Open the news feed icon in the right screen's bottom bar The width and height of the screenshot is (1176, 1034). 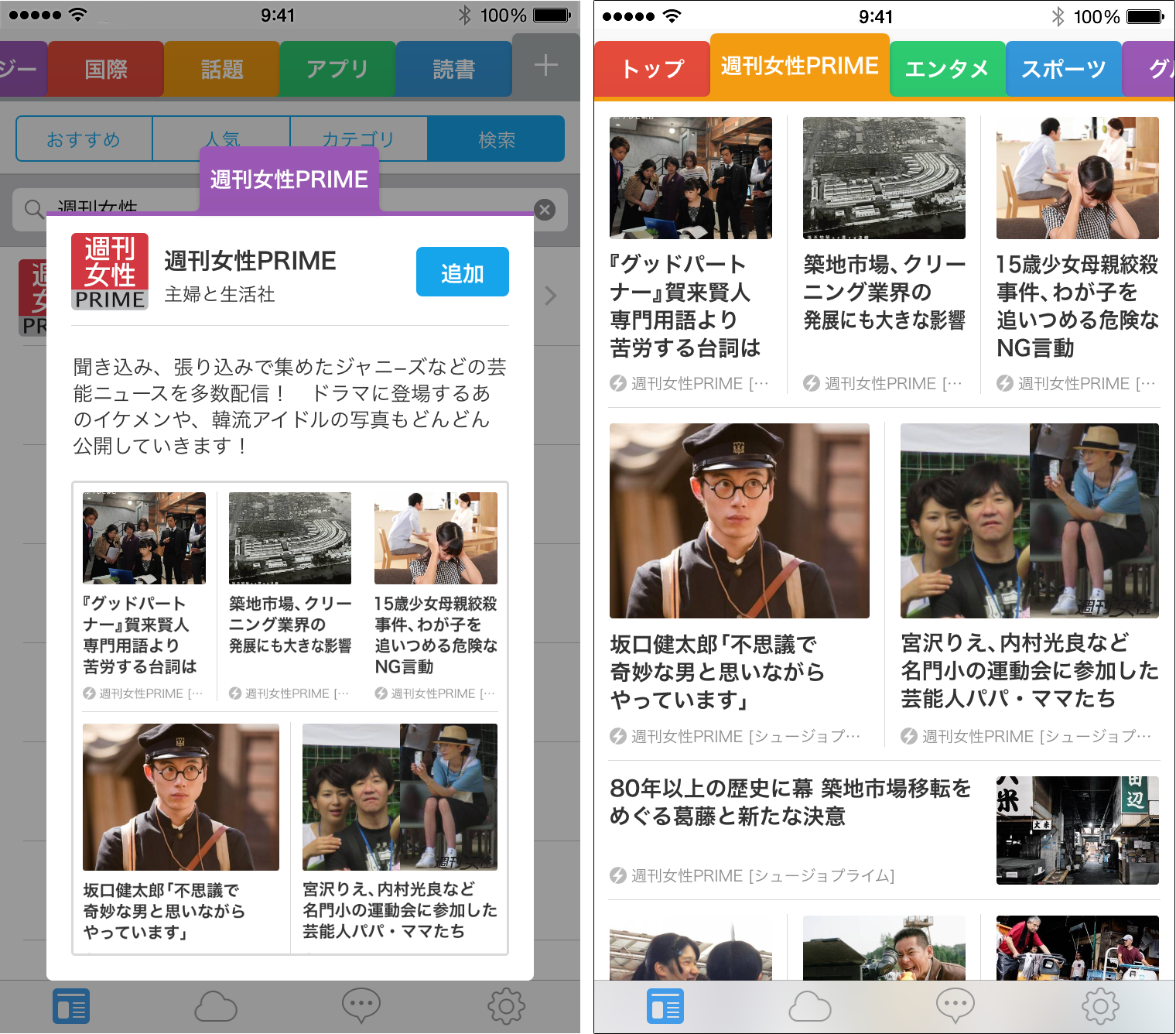coord(665,1006)
